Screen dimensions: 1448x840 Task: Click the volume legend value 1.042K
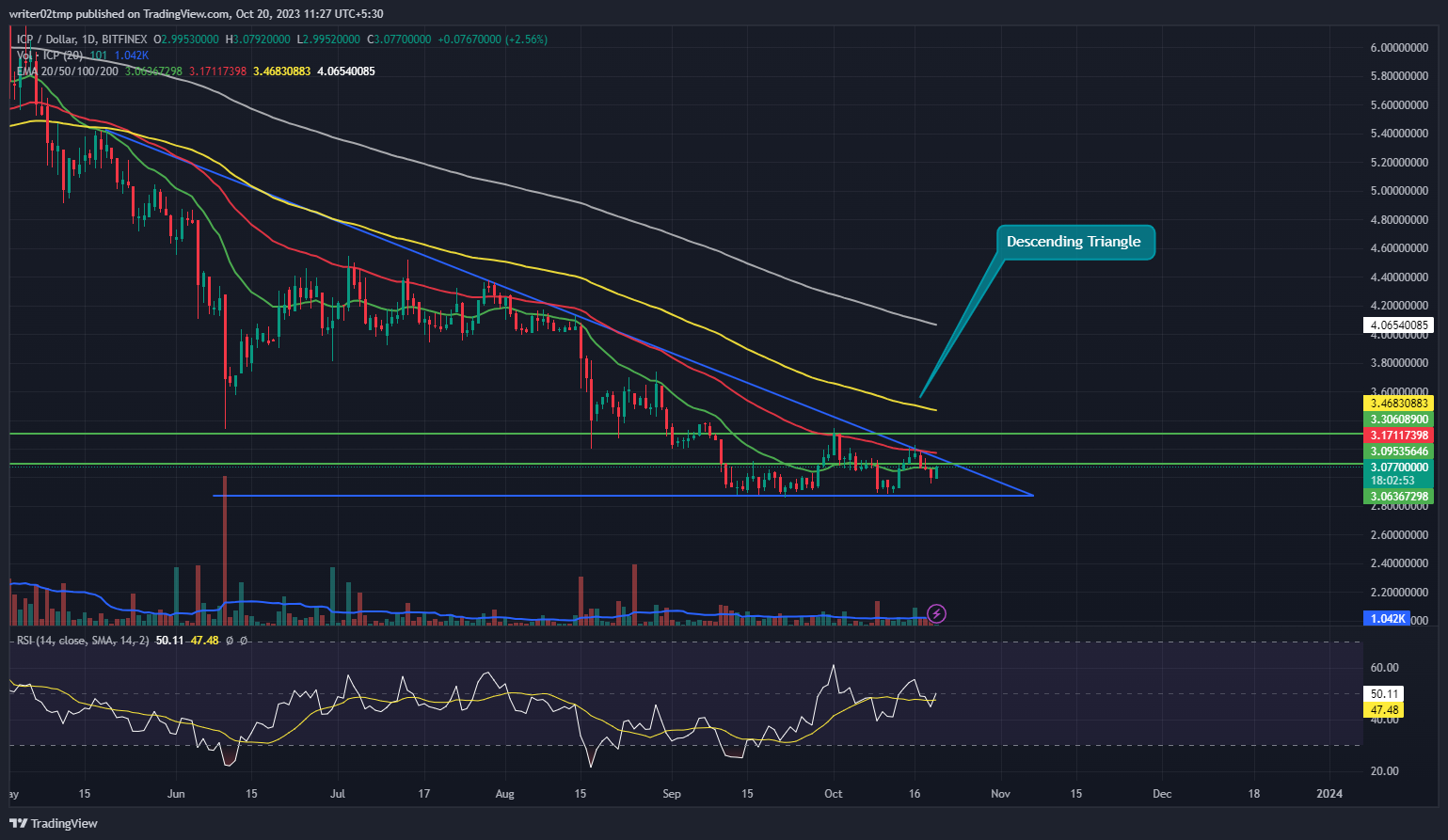click(x=131, y=55)
